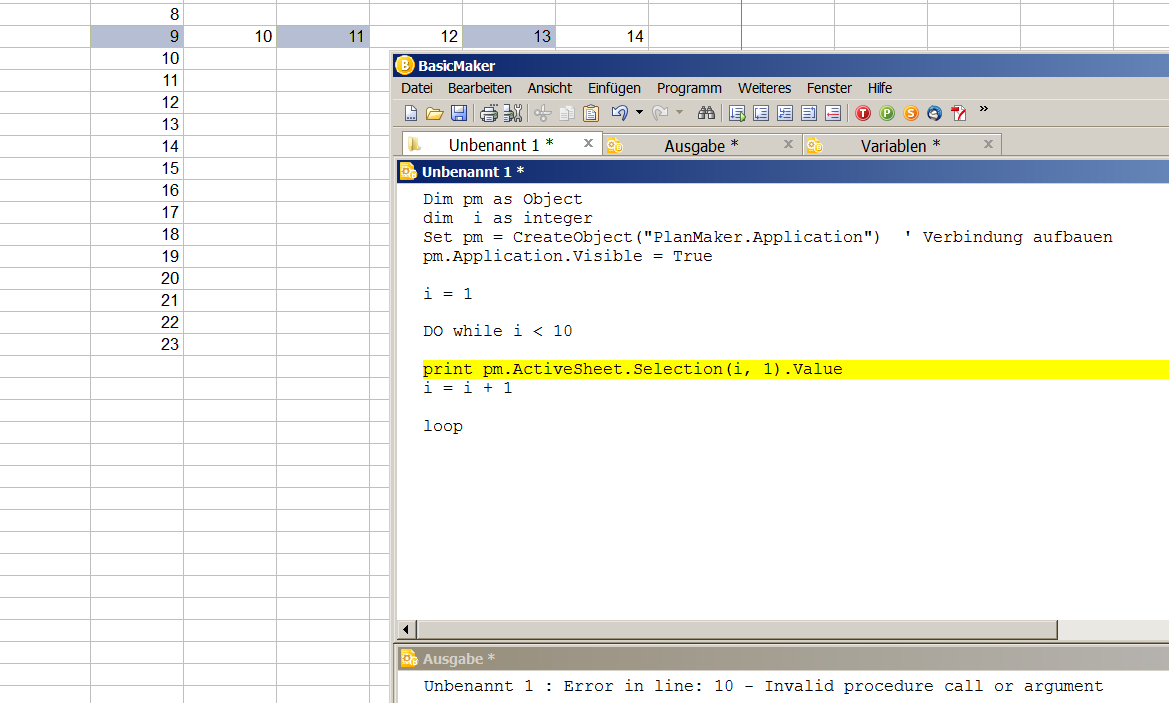Close the Ausgabe tab
Screen dimensions: 1169x703
[788, 144]
